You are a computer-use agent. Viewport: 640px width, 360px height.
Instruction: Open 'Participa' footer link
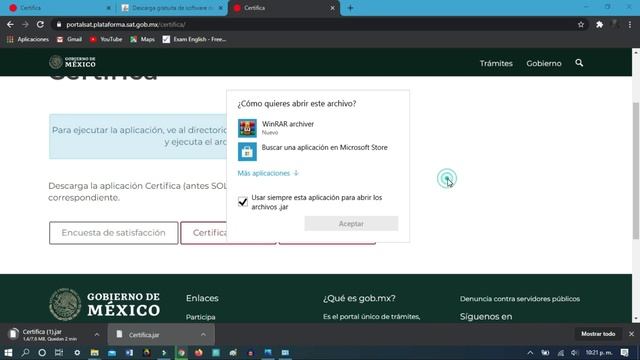[x=200, y=317]
